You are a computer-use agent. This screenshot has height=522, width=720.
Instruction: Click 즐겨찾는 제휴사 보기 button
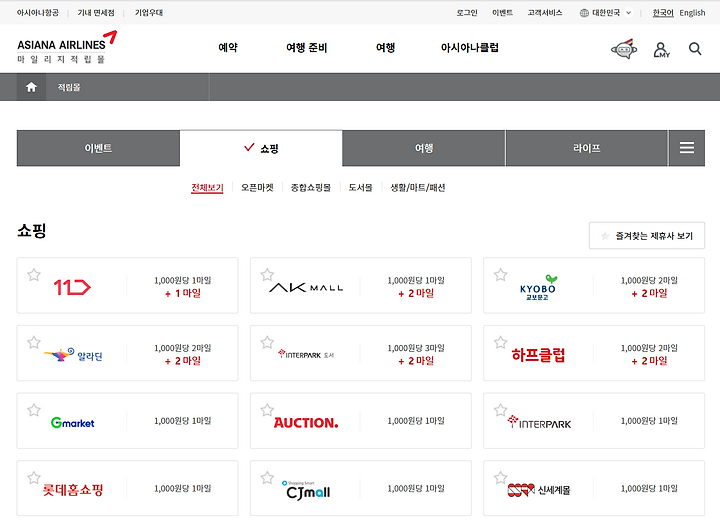[x=647, y=236]
